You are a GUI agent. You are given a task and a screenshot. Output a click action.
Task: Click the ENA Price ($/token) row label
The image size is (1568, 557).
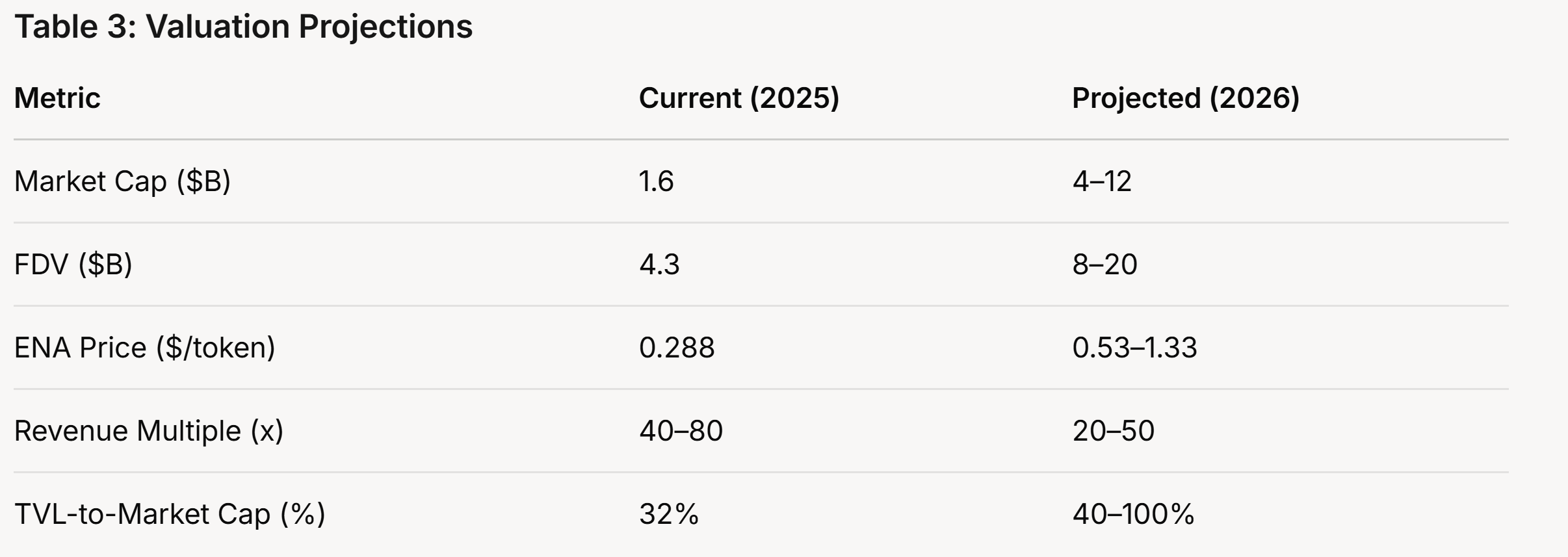coord(145,348)
